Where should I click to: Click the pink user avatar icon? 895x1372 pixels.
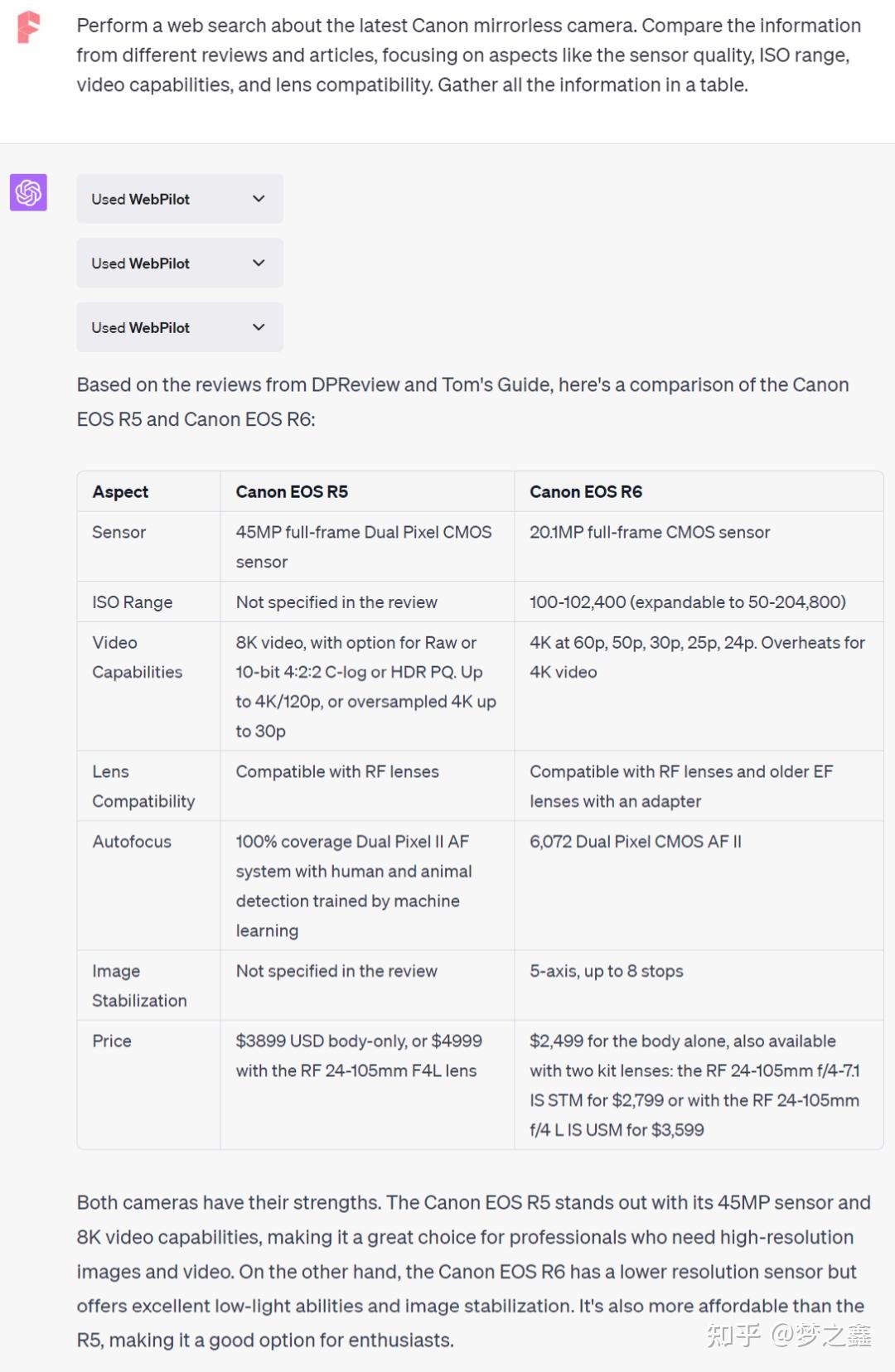coord(28,27)
